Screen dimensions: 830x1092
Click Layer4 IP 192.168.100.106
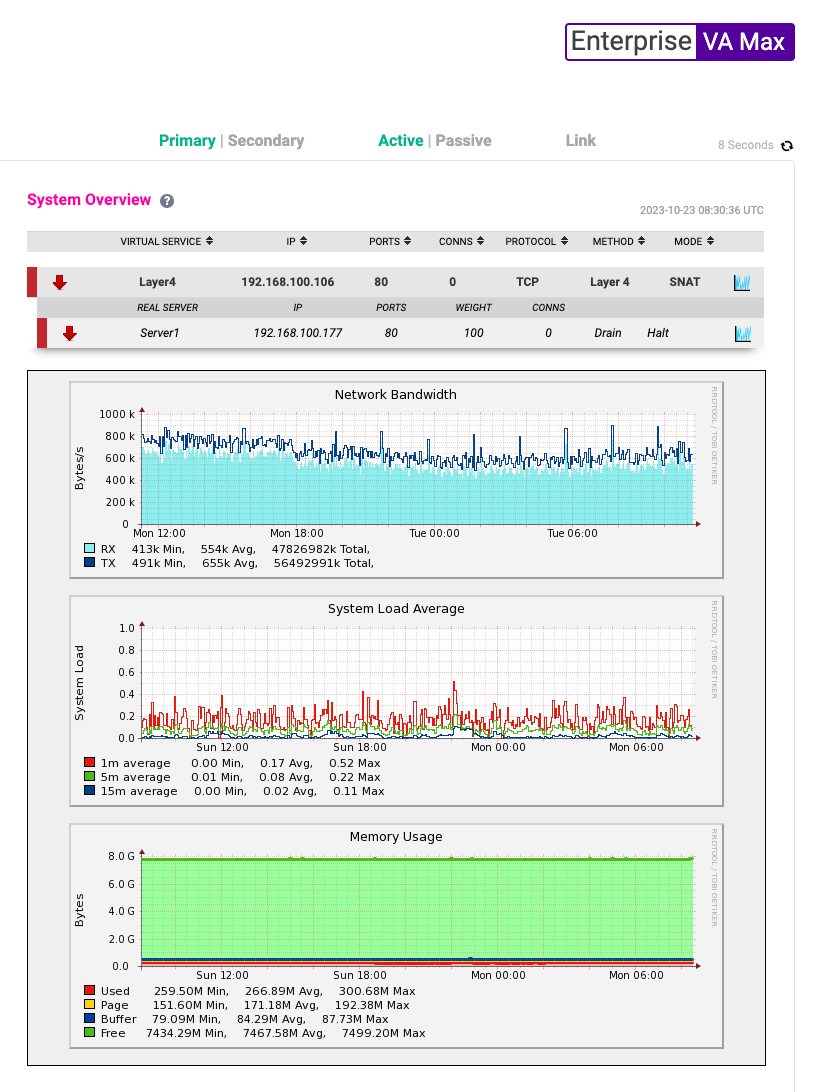[x=288, y=282]
